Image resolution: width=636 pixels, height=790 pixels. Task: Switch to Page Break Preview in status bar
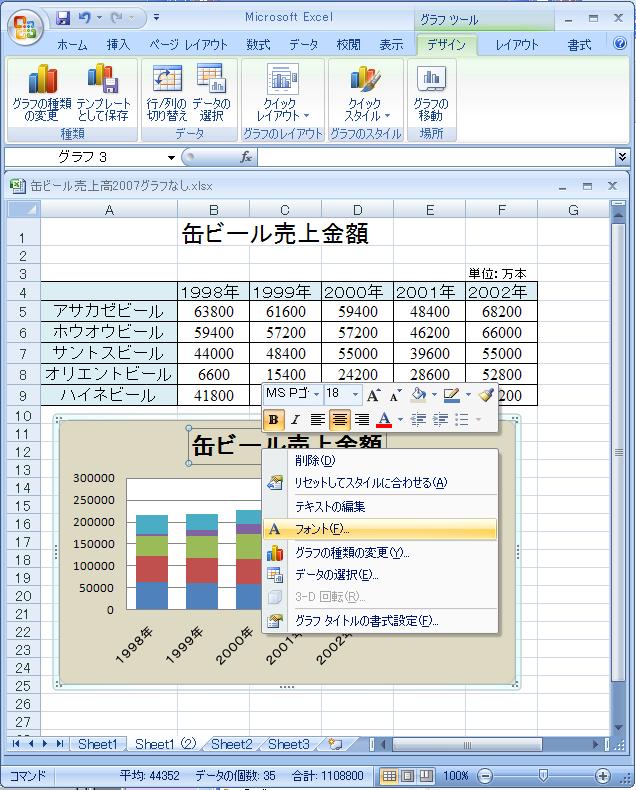tap(426, 776)
